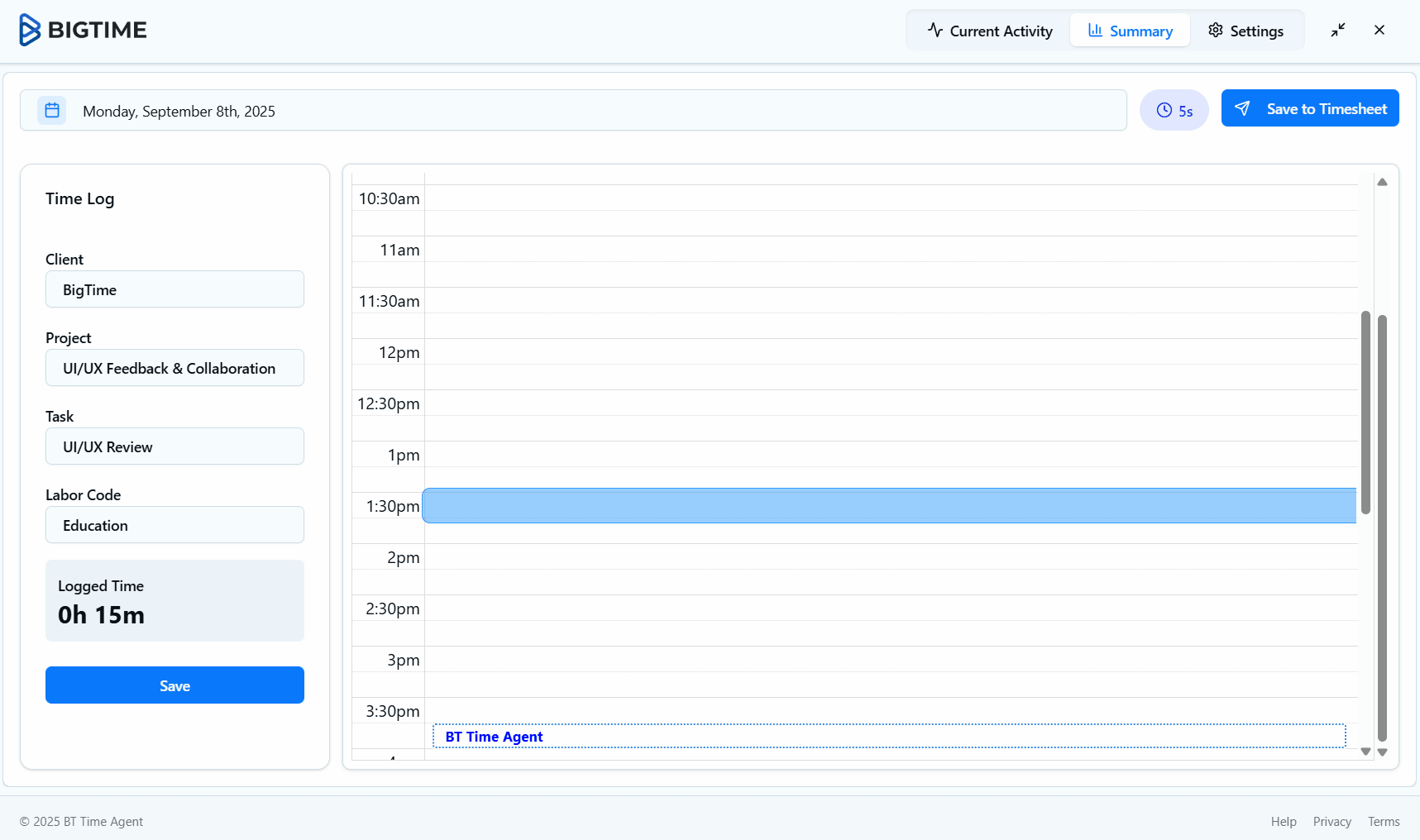Open the Client selector showing BigTime

(175, 289)
